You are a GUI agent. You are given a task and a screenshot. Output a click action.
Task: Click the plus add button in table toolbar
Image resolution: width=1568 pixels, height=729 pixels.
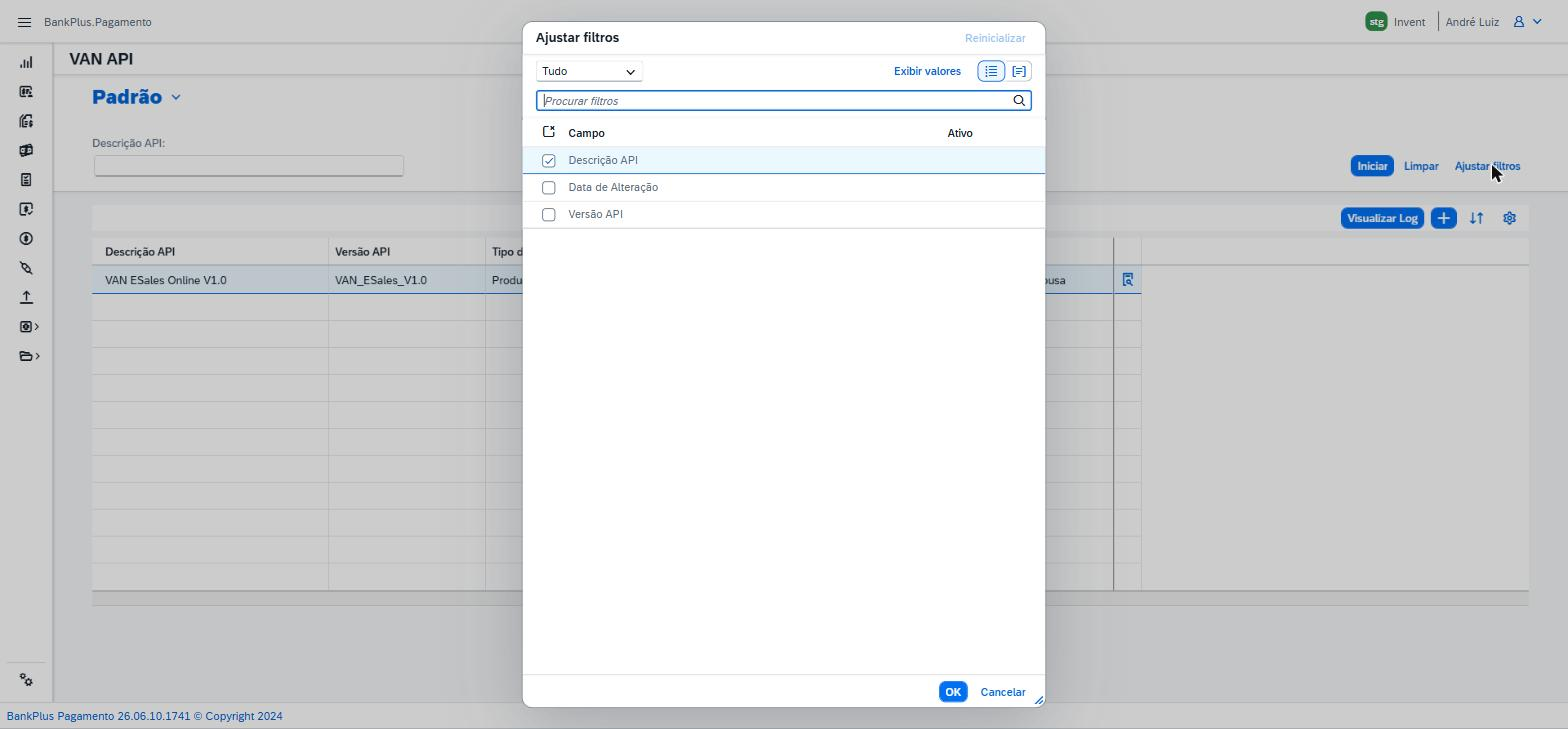click(1443, 218)
